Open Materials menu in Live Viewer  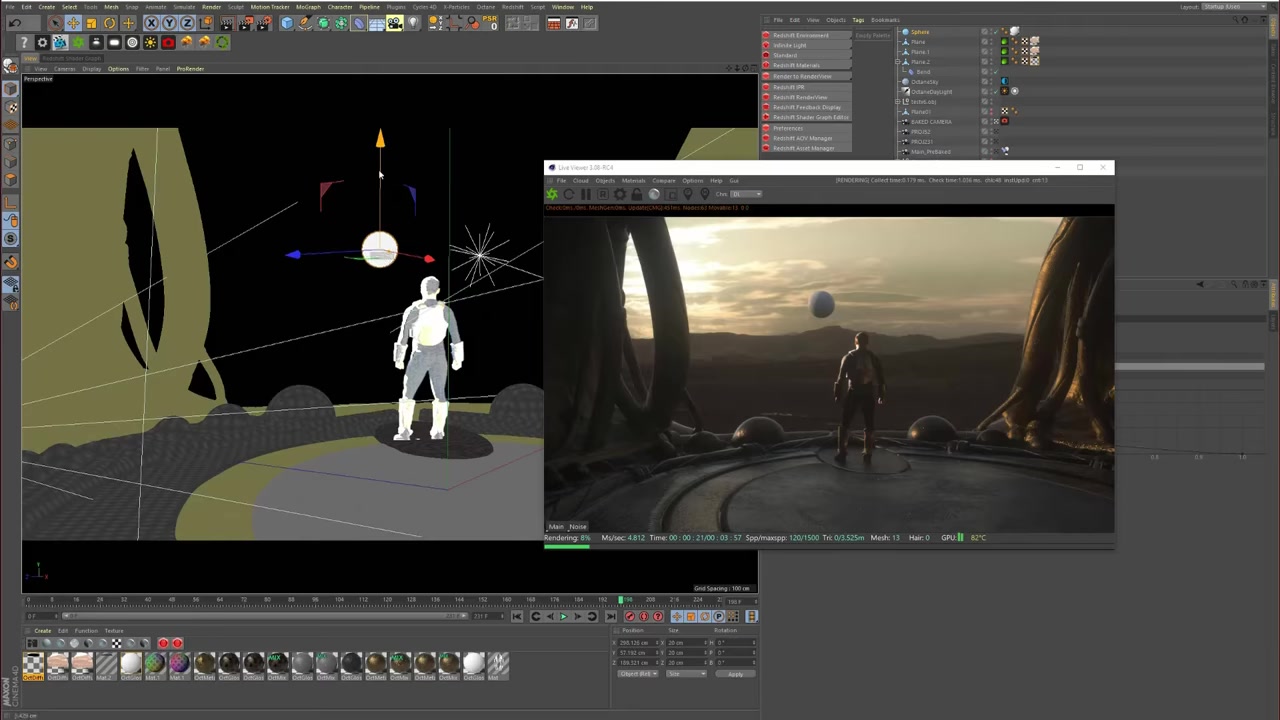(x=633, y=181)
